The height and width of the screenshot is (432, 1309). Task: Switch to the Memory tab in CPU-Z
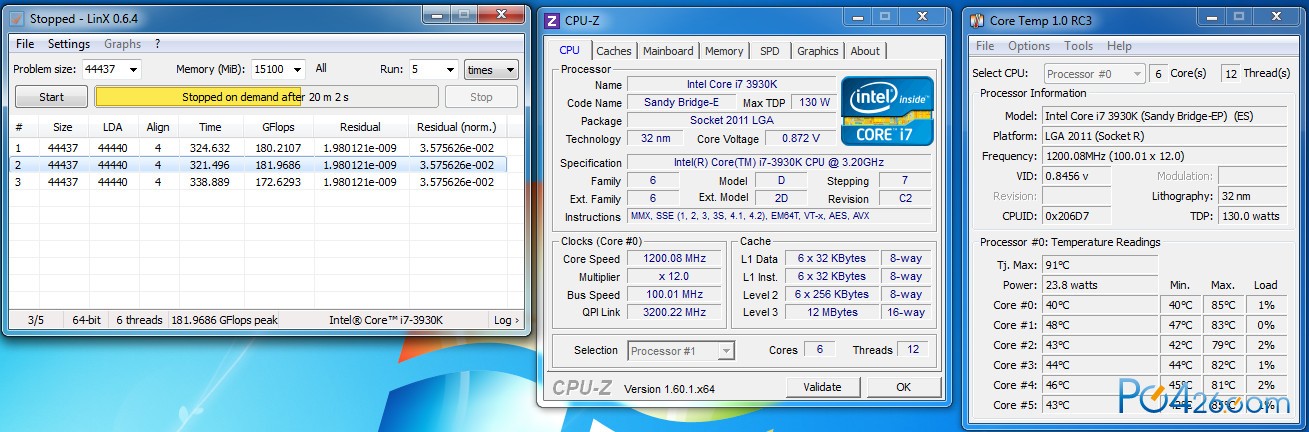click(x=724, y=51)
